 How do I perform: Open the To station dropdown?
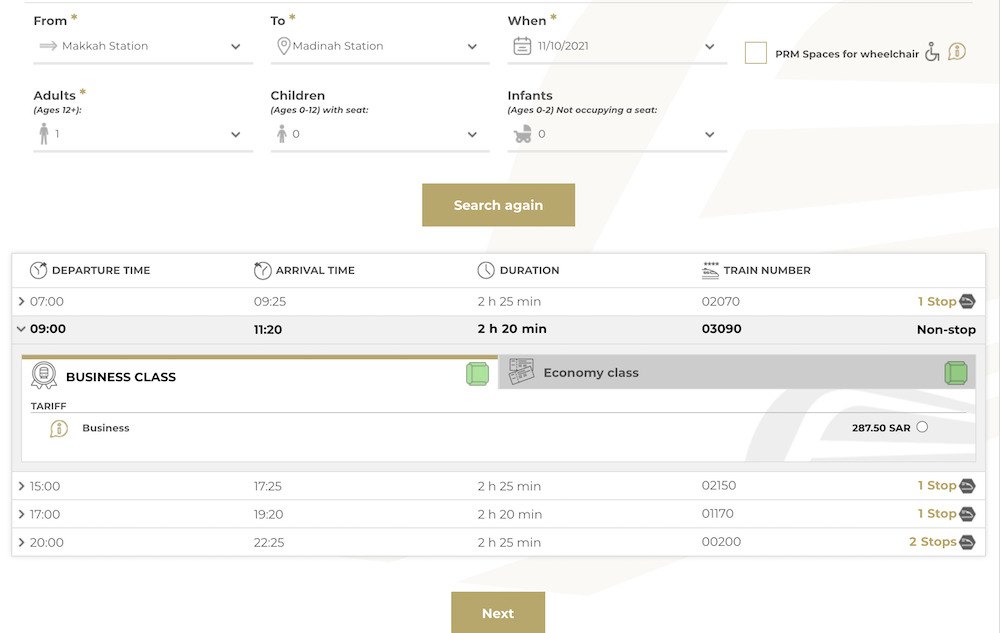tap(380, 47)
